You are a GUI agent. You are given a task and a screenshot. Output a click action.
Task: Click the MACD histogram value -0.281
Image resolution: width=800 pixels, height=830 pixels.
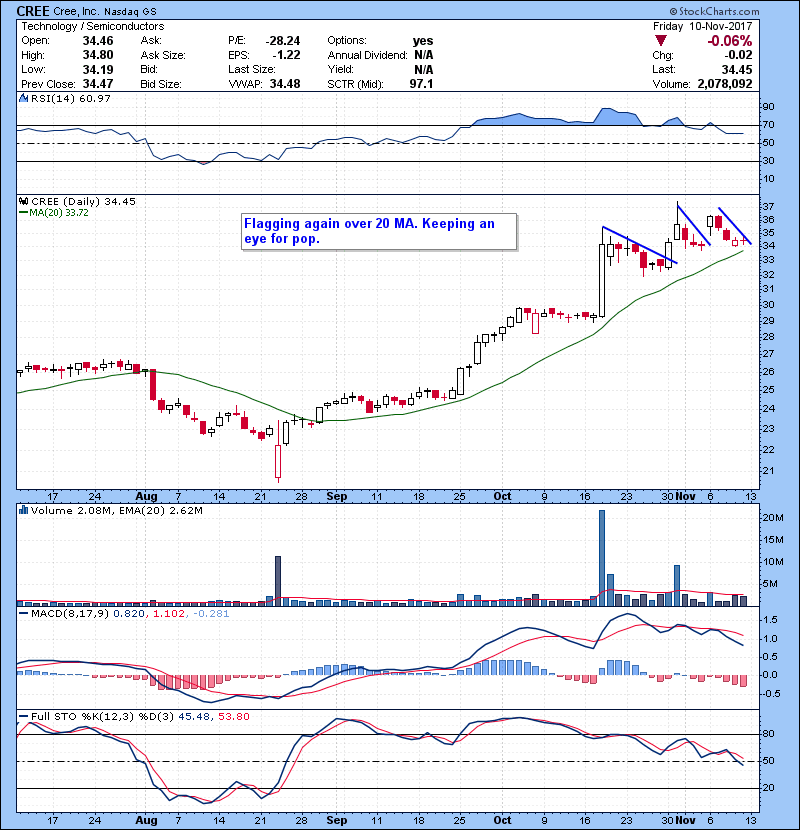coord(211,614)
